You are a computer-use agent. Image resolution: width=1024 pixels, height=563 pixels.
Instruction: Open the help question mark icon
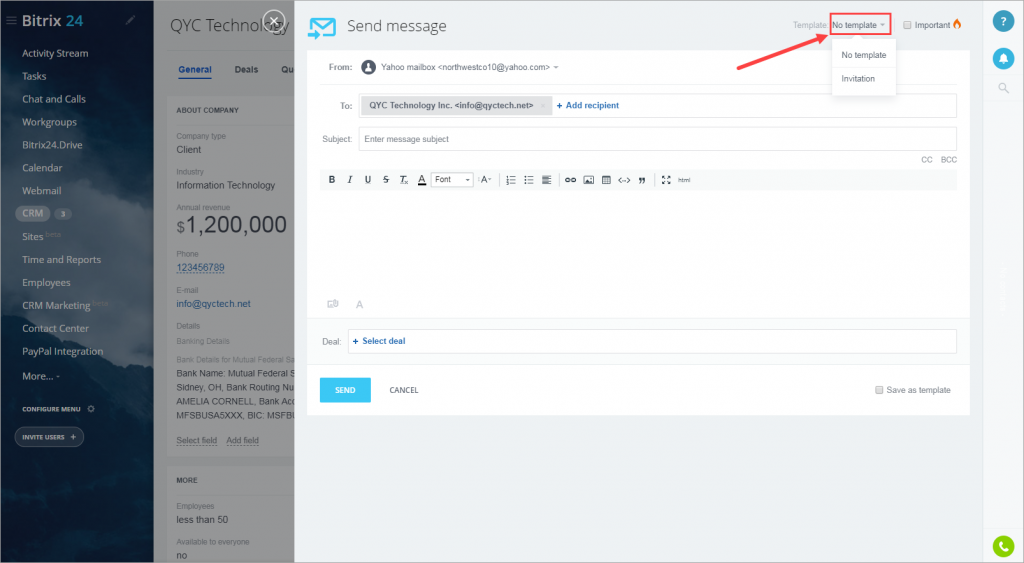tap(1003, 21)
